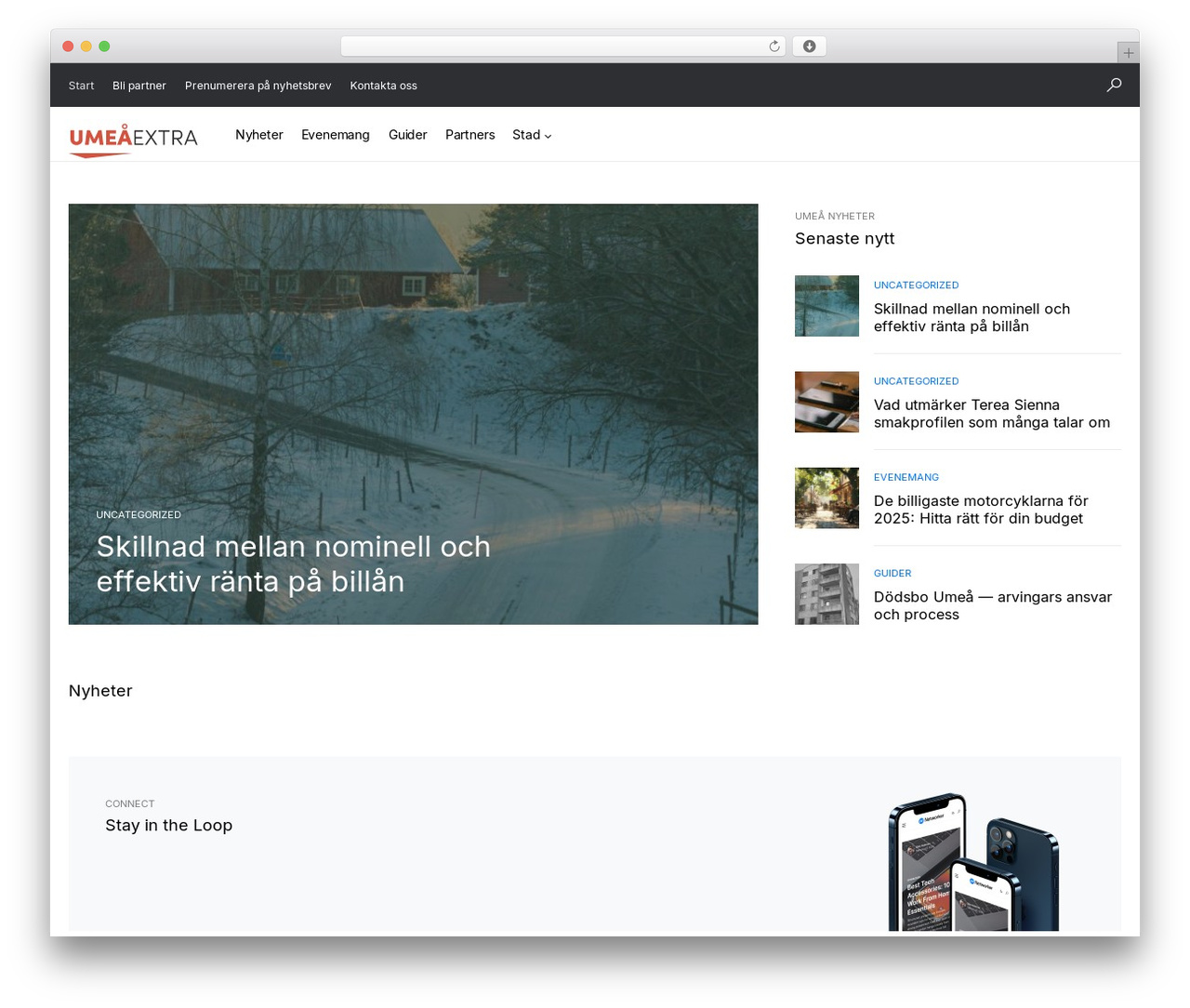
Task: Select Nyheter in main navigation
Action: 259,135
